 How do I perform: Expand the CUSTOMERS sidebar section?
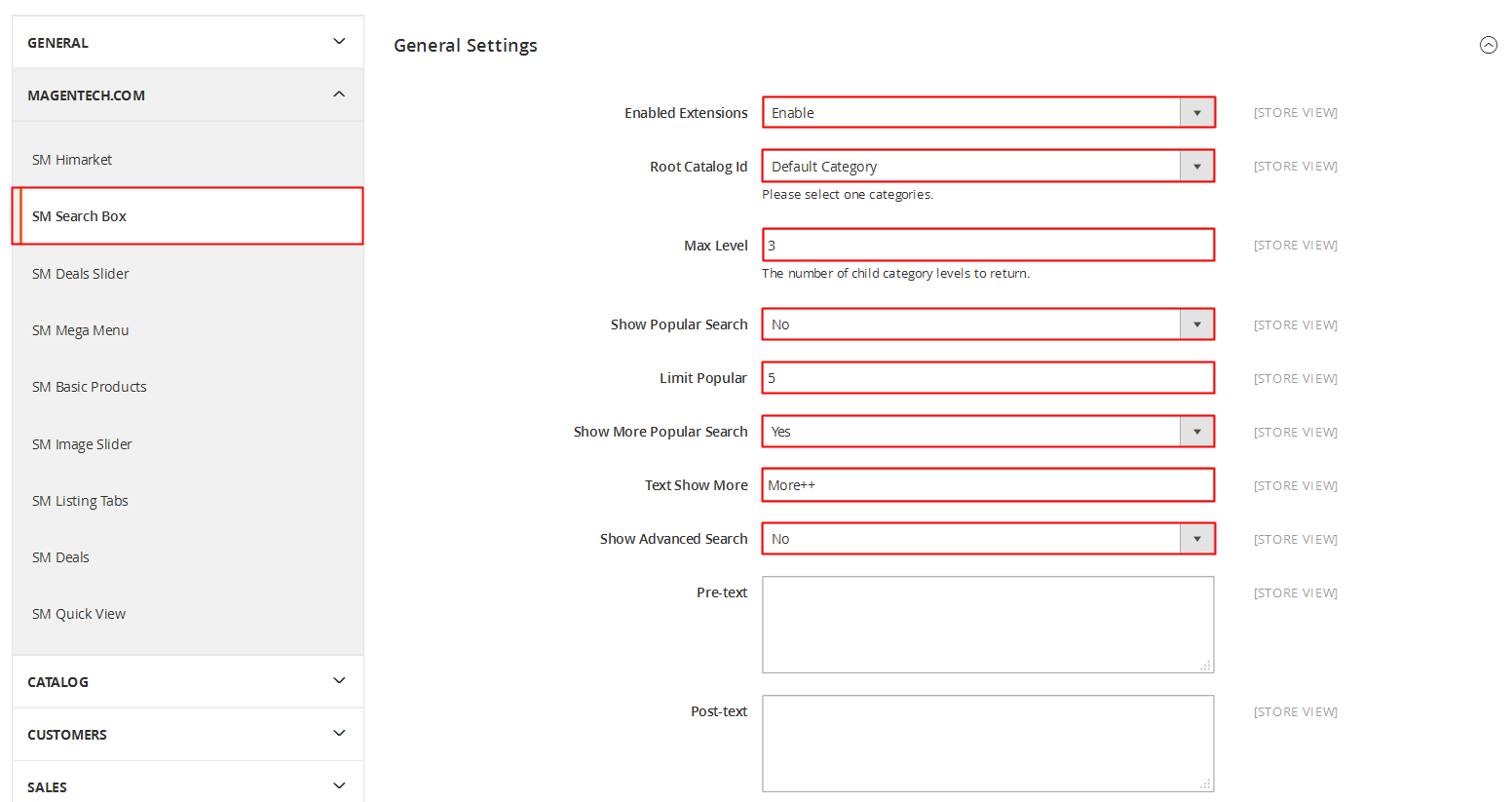point(188,734)
